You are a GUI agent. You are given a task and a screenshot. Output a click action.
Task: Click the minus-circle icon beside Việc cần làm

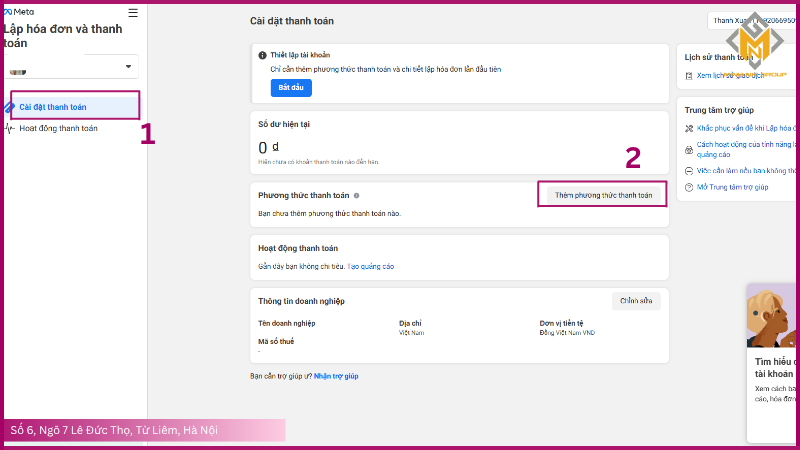pyautogui.click(x=688, y=171)
